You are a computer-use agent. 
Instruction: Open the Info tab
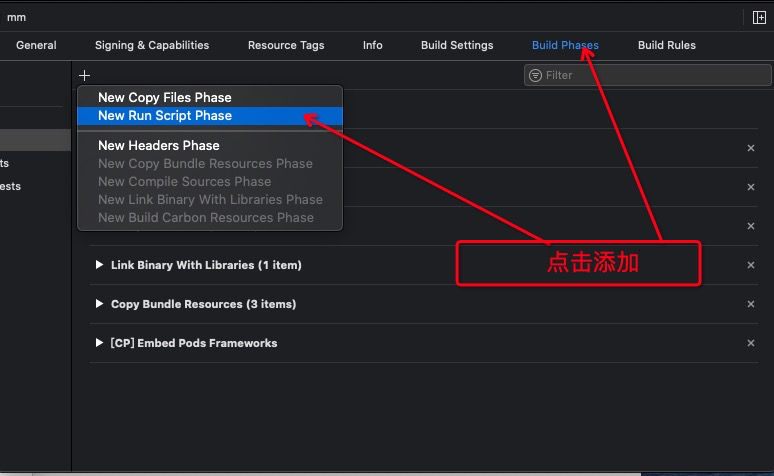pyautogui.click(x=373, y=45)
